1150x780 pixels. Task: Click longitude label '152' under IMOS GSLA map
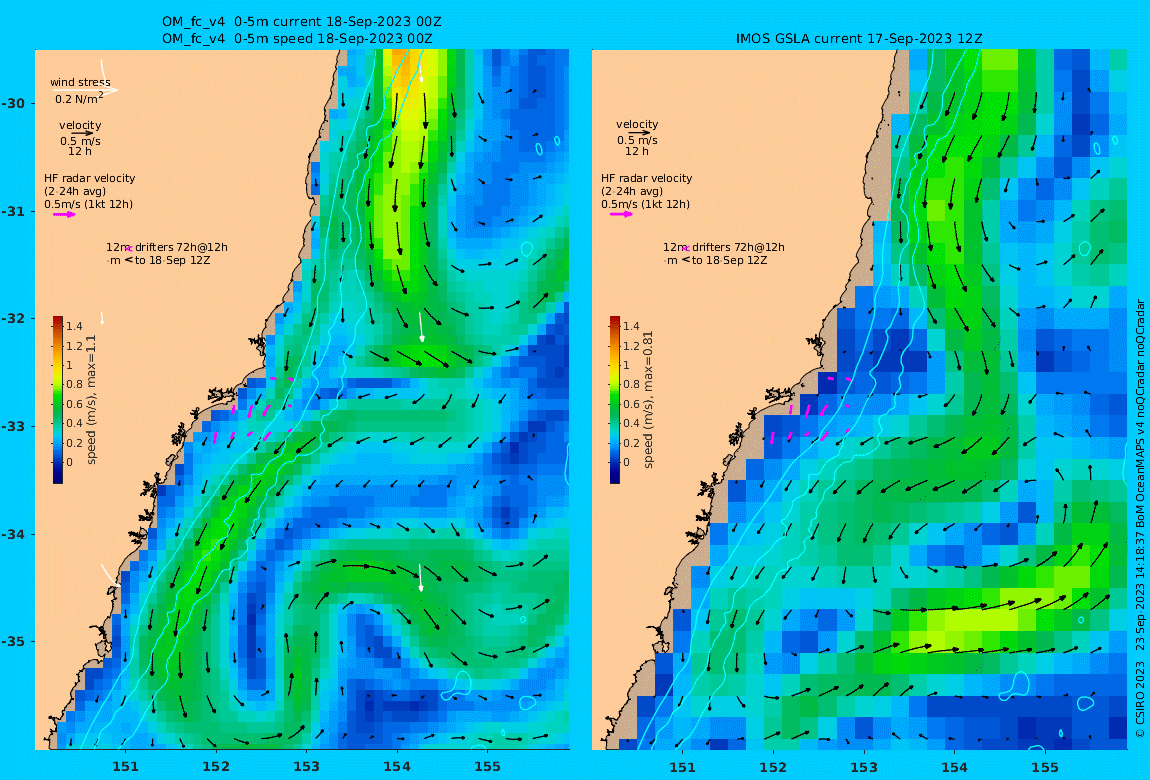pyautogui.click(x=773, y=767)
